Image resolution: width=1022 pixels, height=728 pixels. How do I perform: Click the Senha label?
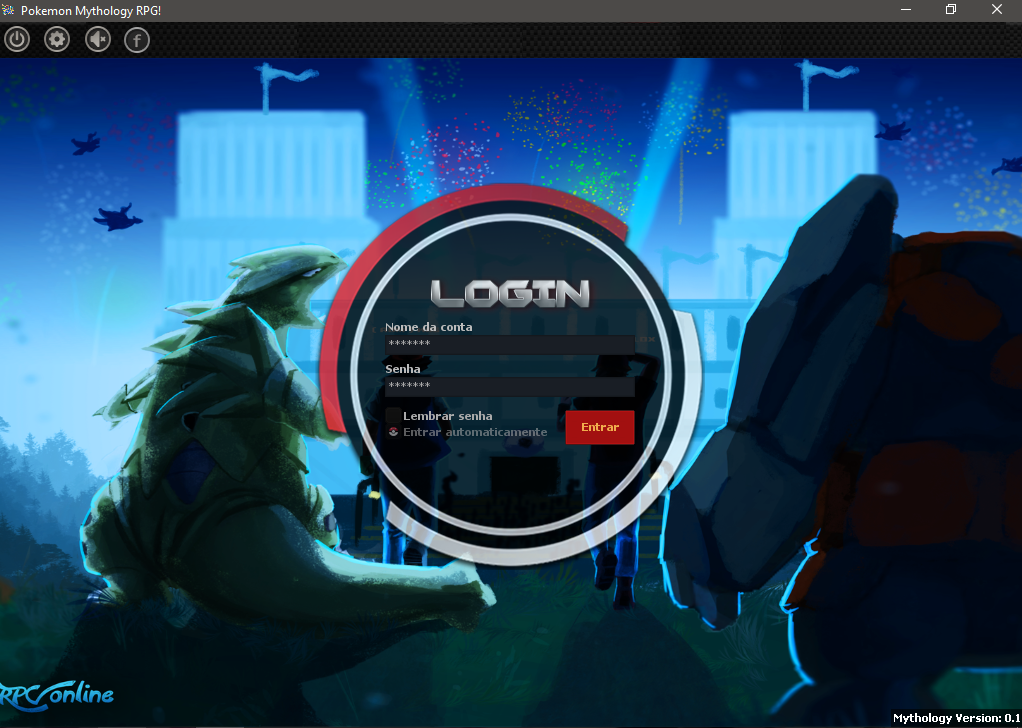click(x=403, y=369)
